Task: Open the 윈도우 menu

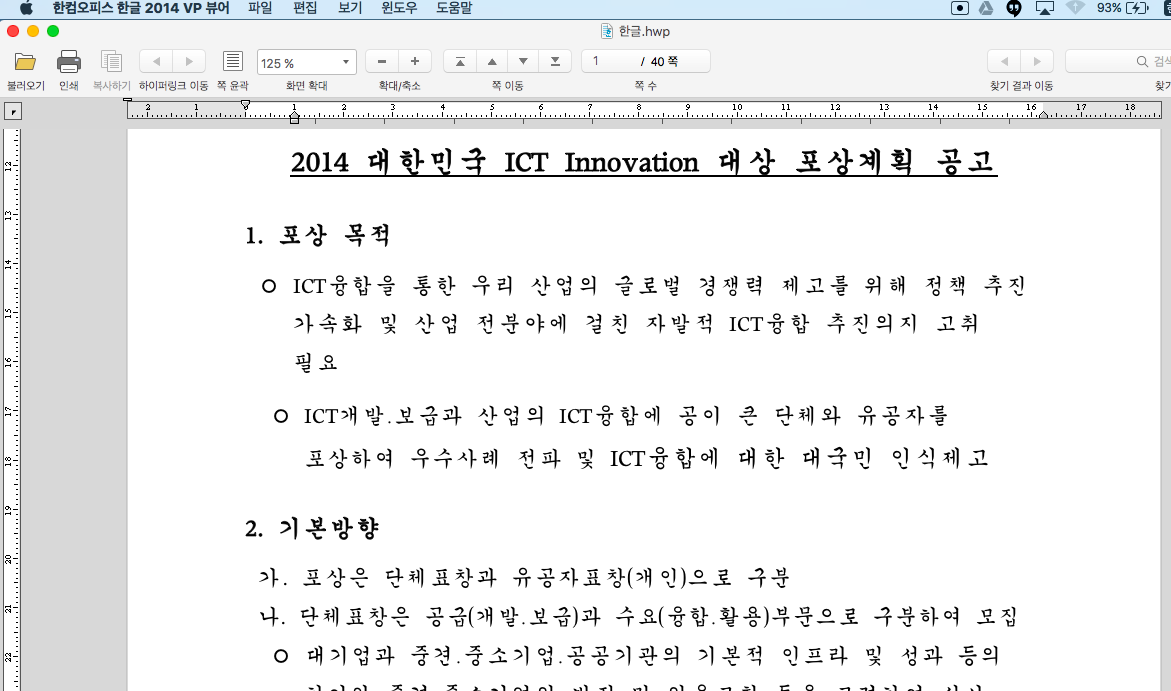Action: point(399,8)
